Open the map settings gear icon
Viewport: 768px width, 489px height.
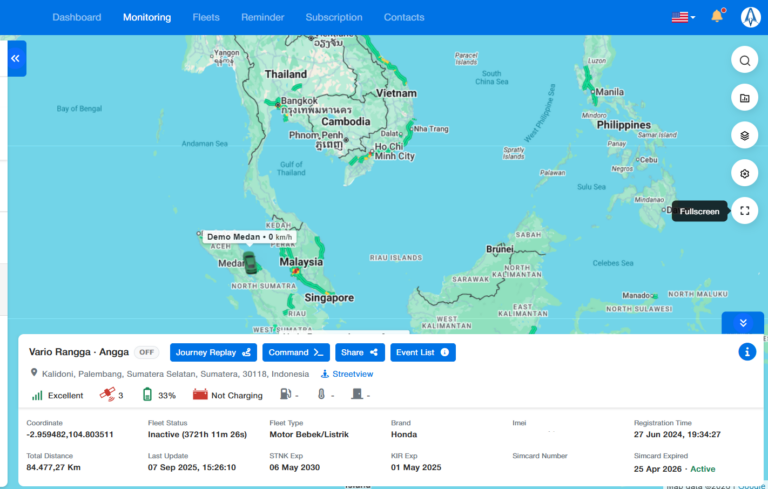point(744,173)
